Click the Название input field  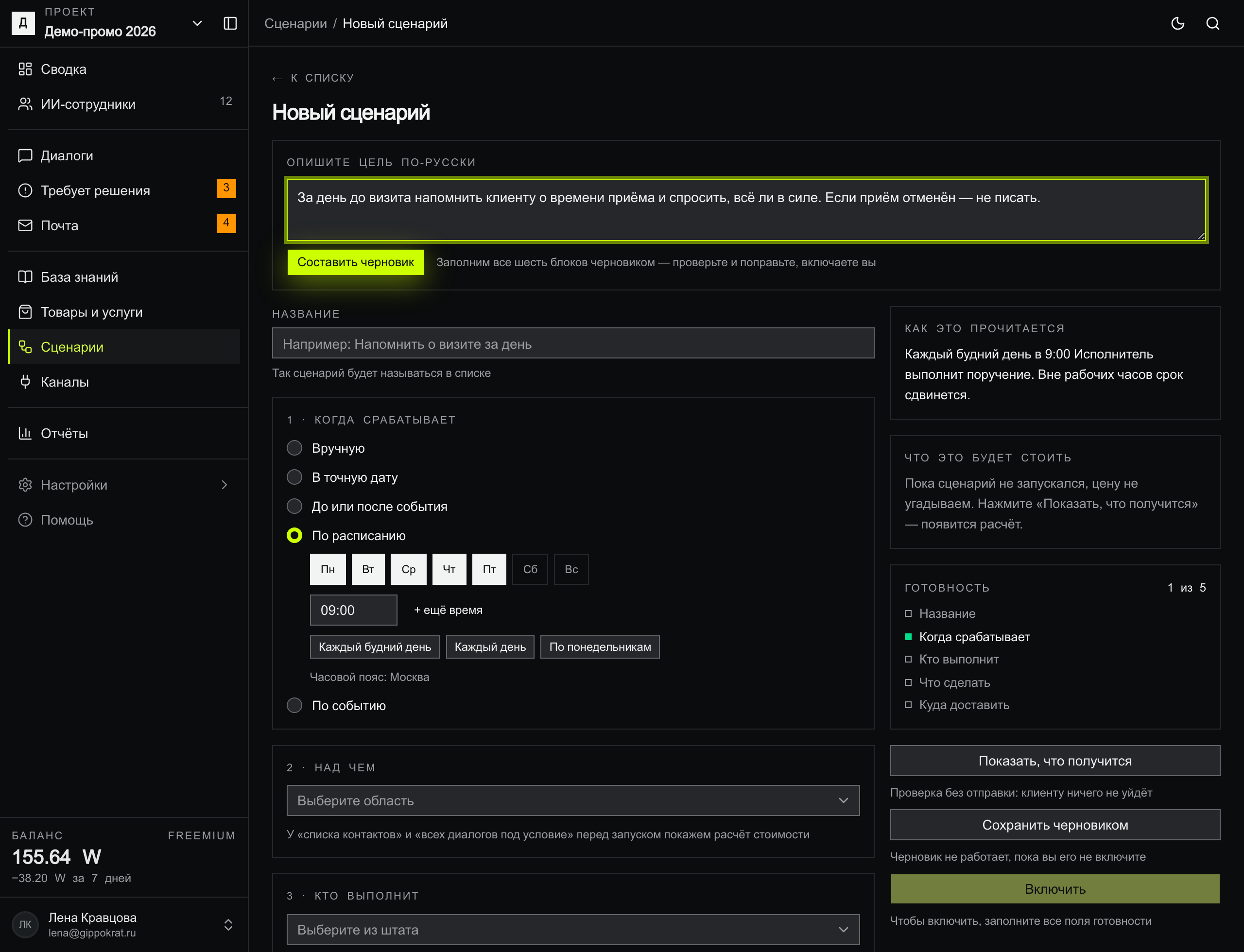(x=573, y=343)
